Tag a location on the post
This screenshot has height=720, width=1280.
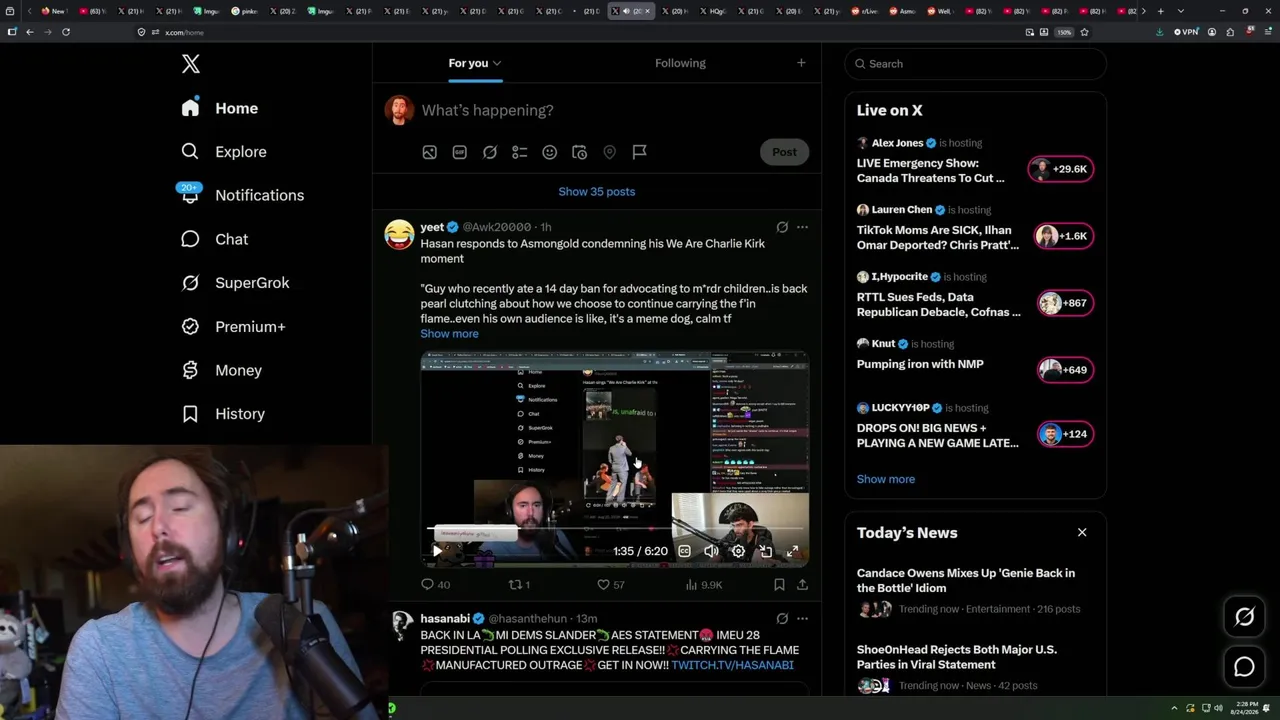[x=609, y=152]
